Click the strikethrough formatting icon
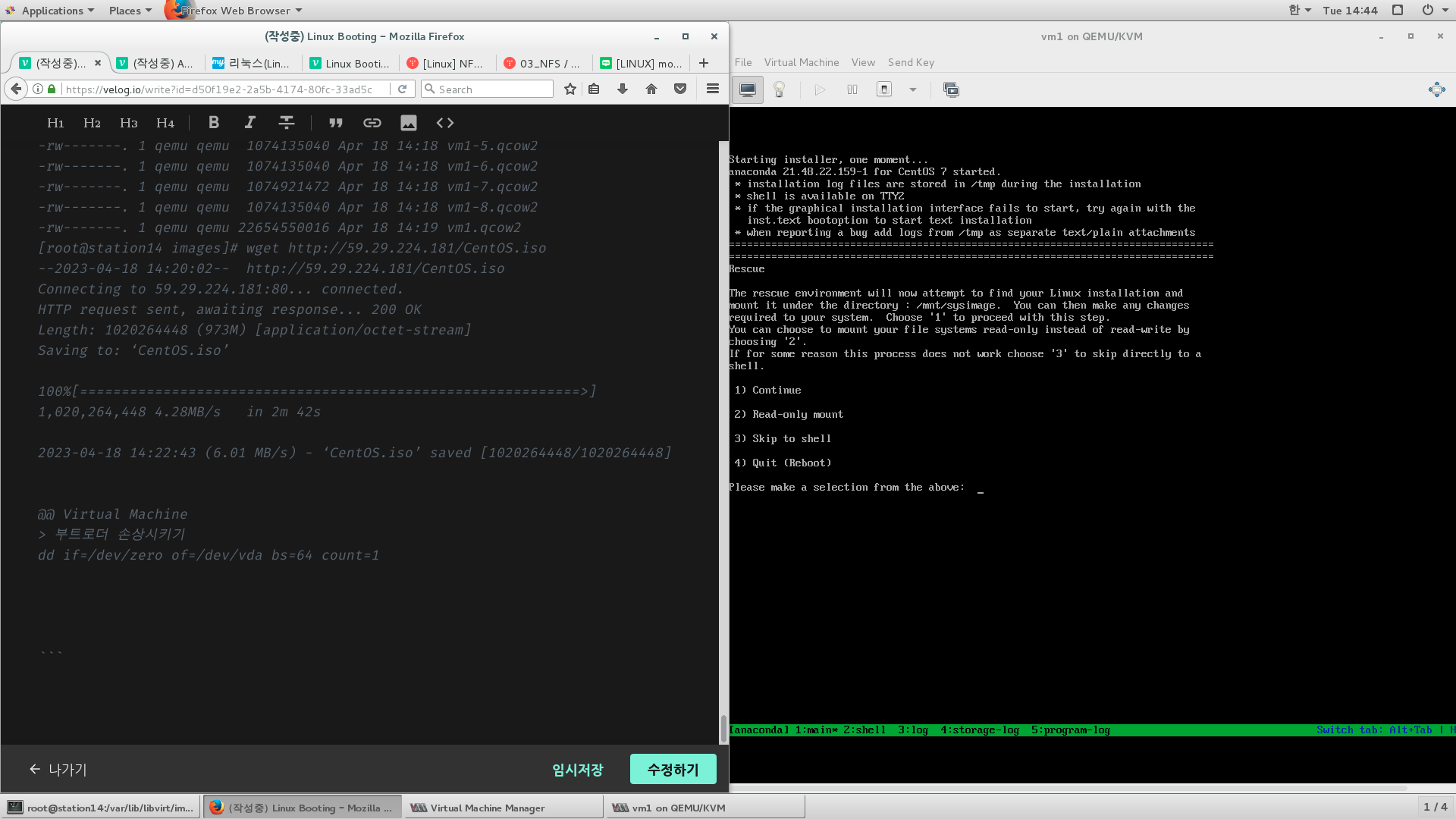 (286, 123)
